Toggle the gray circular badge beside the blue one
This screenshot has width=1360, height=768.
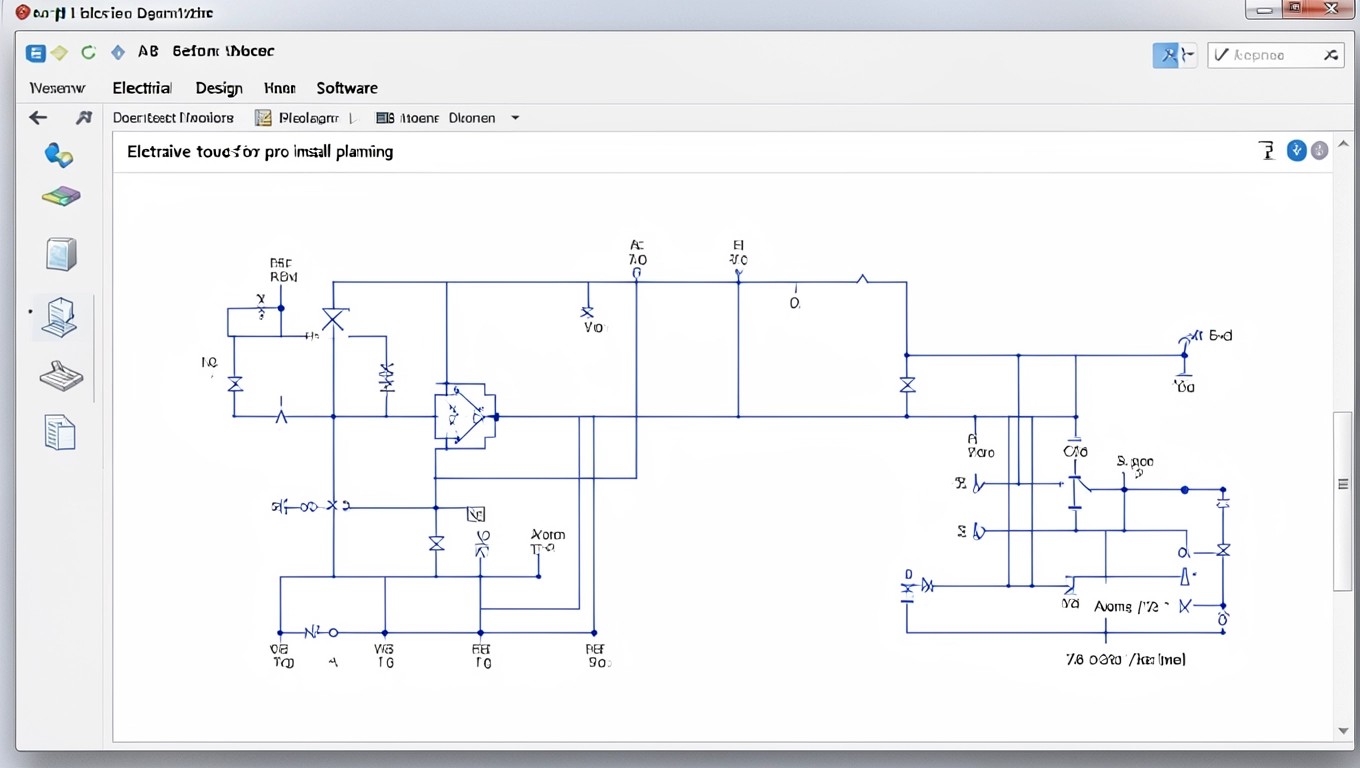tap(1319, 150)
